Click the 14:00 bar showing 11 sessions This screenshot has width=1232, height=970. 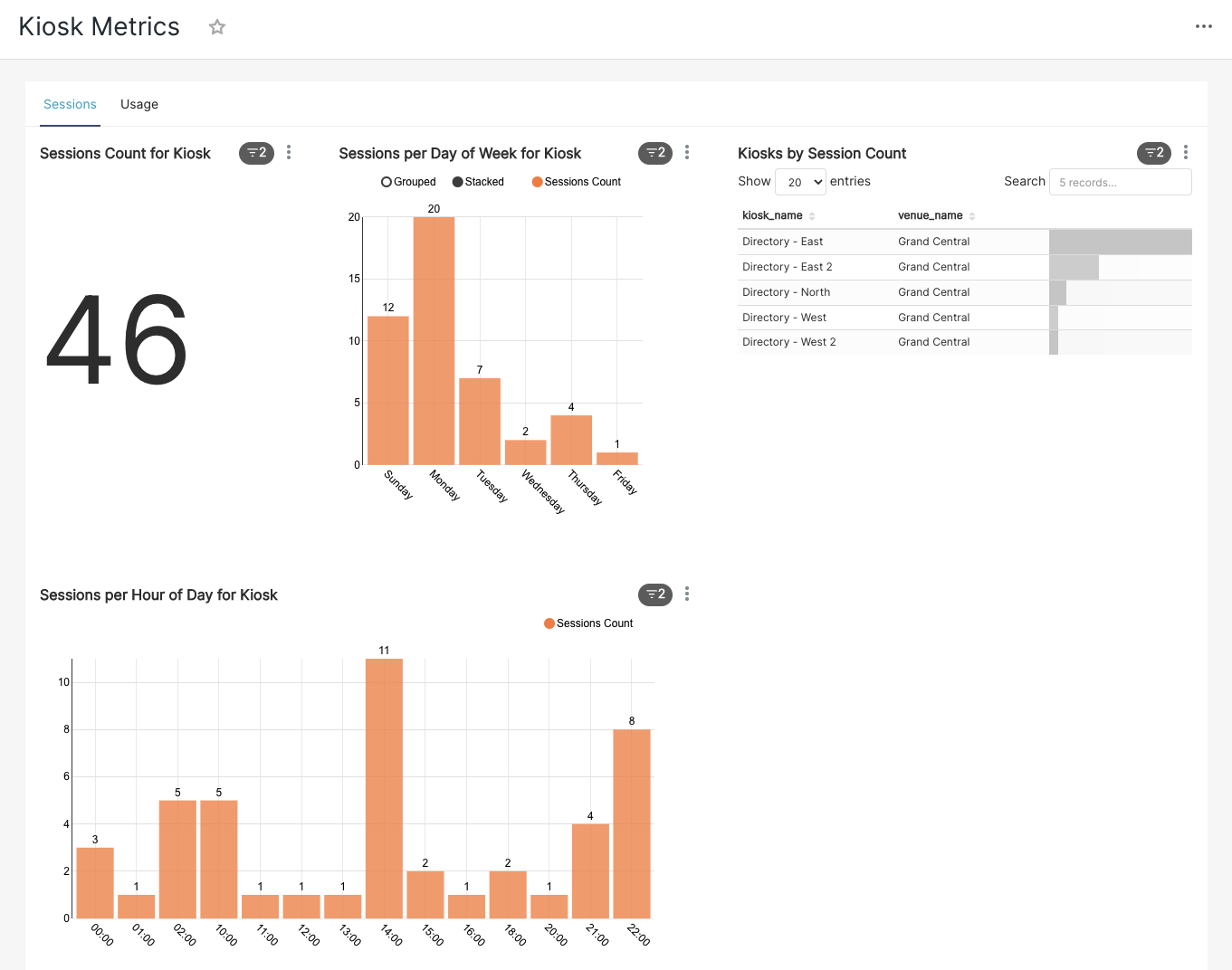[x=384, y=788]
